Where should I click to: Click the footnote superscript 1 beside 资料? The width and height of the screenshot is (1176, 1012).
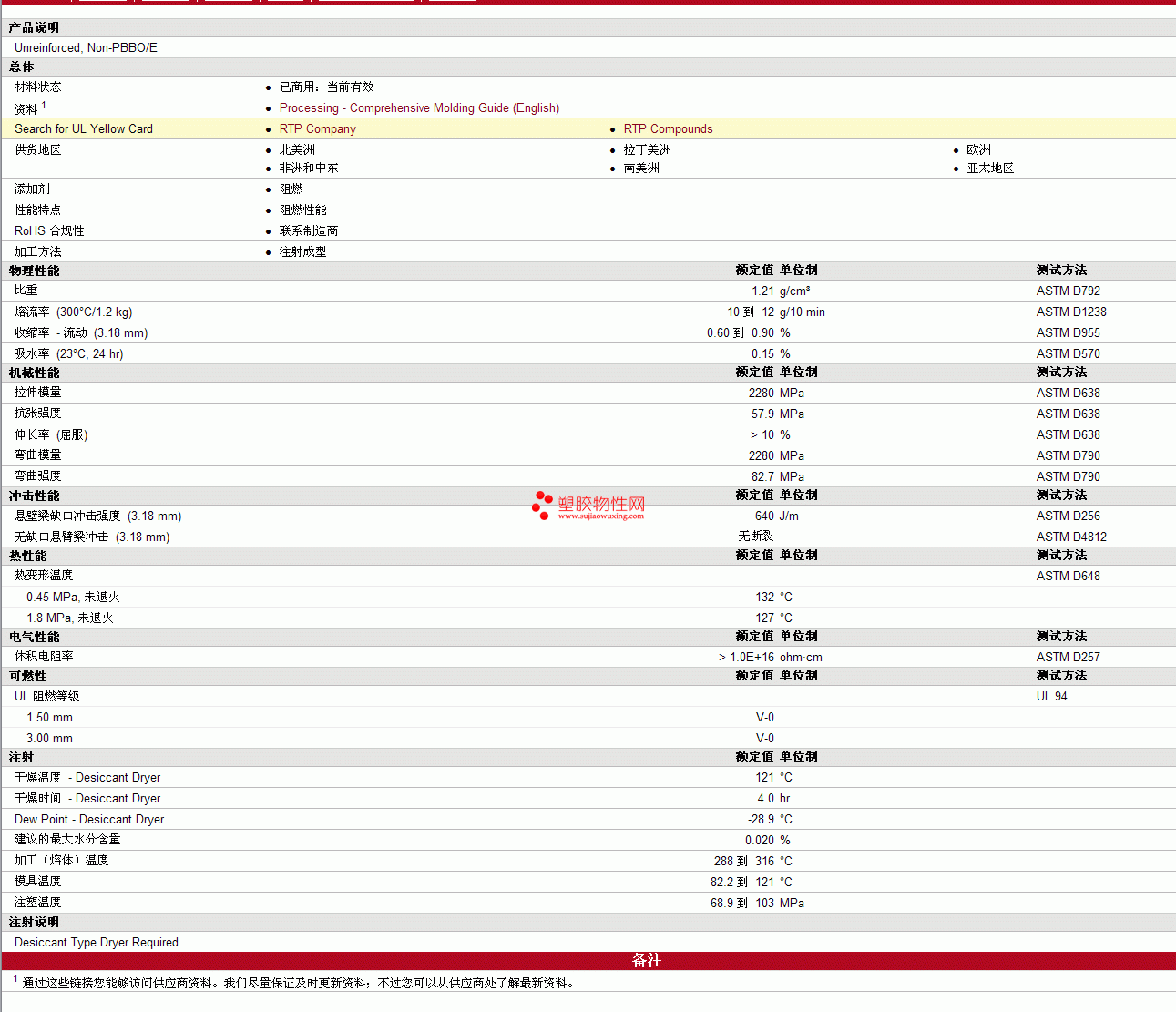point(44,105)
